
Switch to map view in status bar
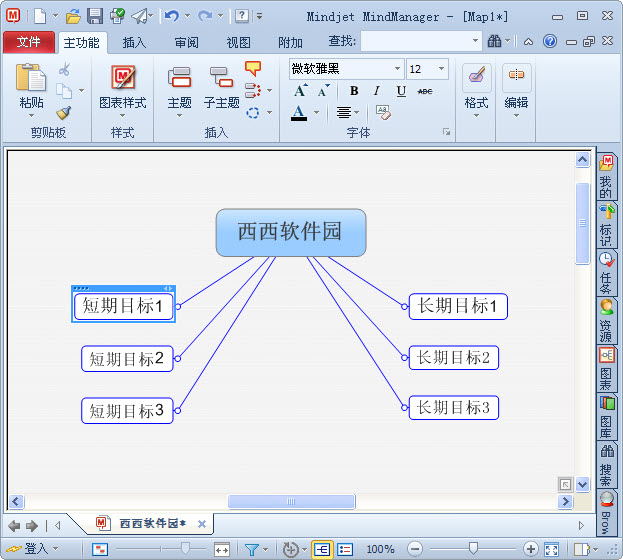pos(321,549)
